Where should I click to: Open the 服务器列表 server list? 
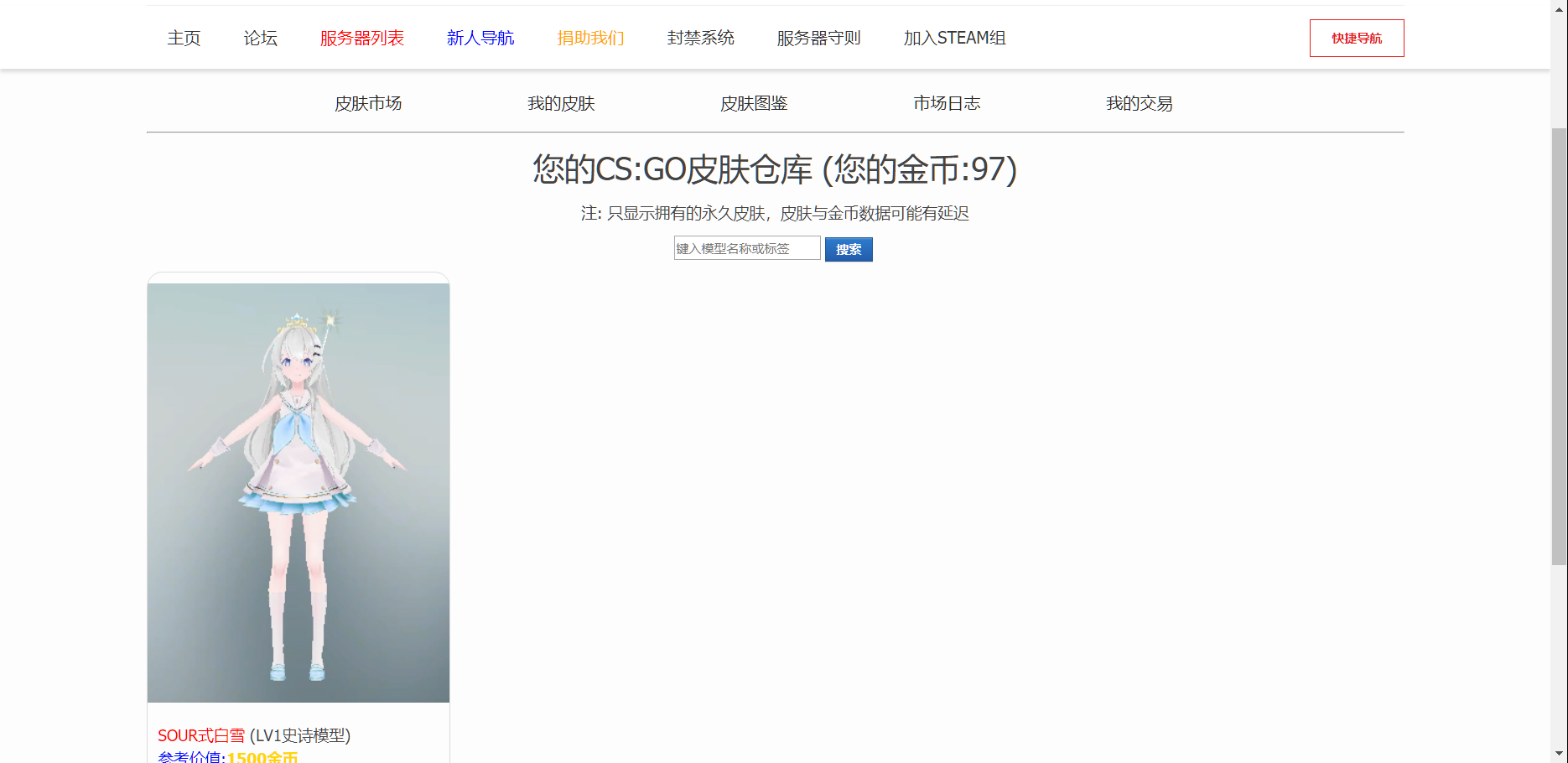click(361, 38)
